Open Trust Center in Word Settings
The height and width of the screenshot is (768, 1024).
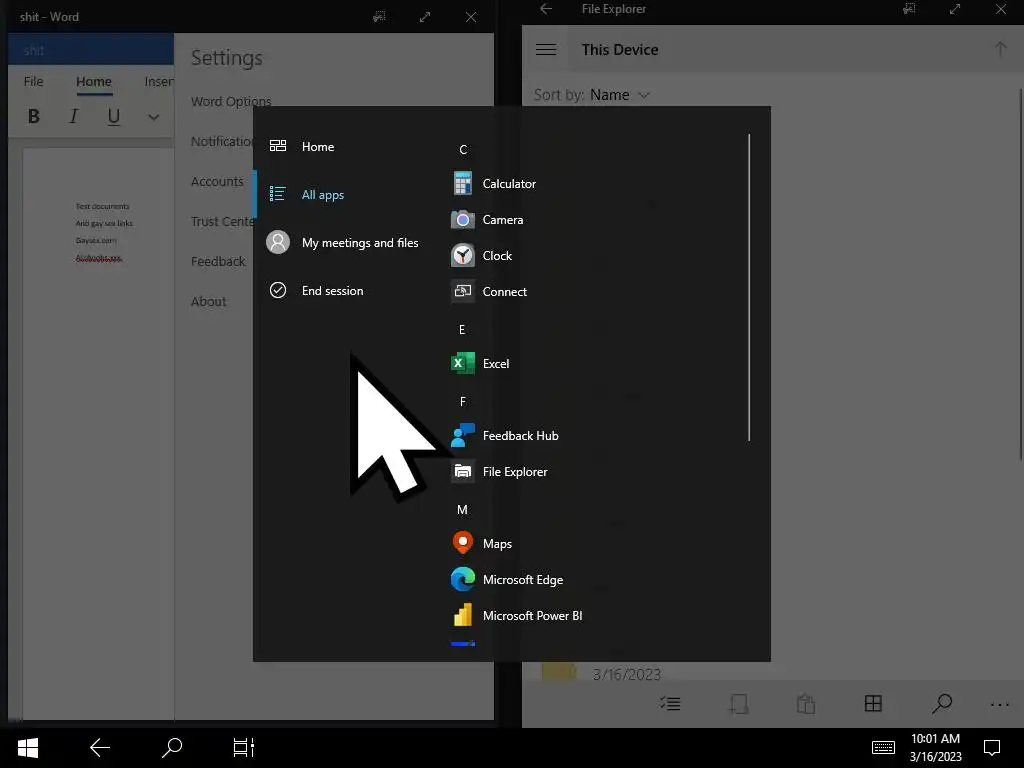[x=222, y=221]
